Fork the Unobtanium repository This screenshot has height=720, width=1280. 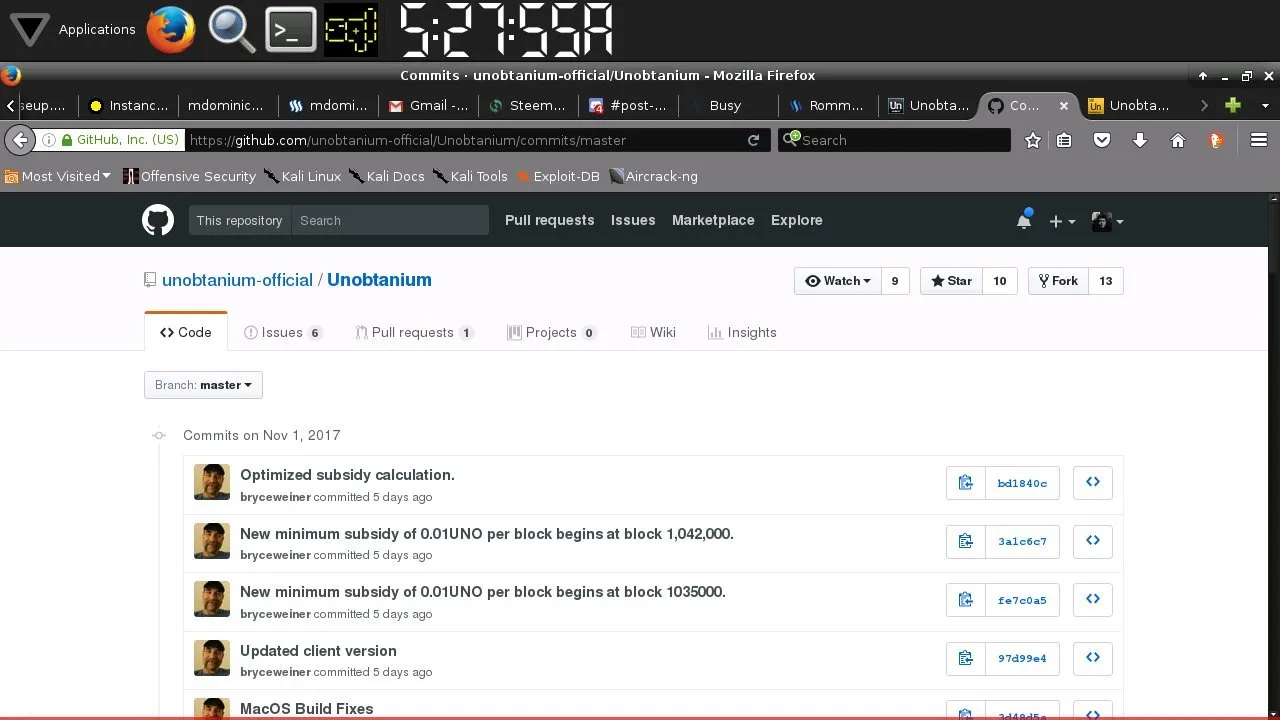[1058, 281]
